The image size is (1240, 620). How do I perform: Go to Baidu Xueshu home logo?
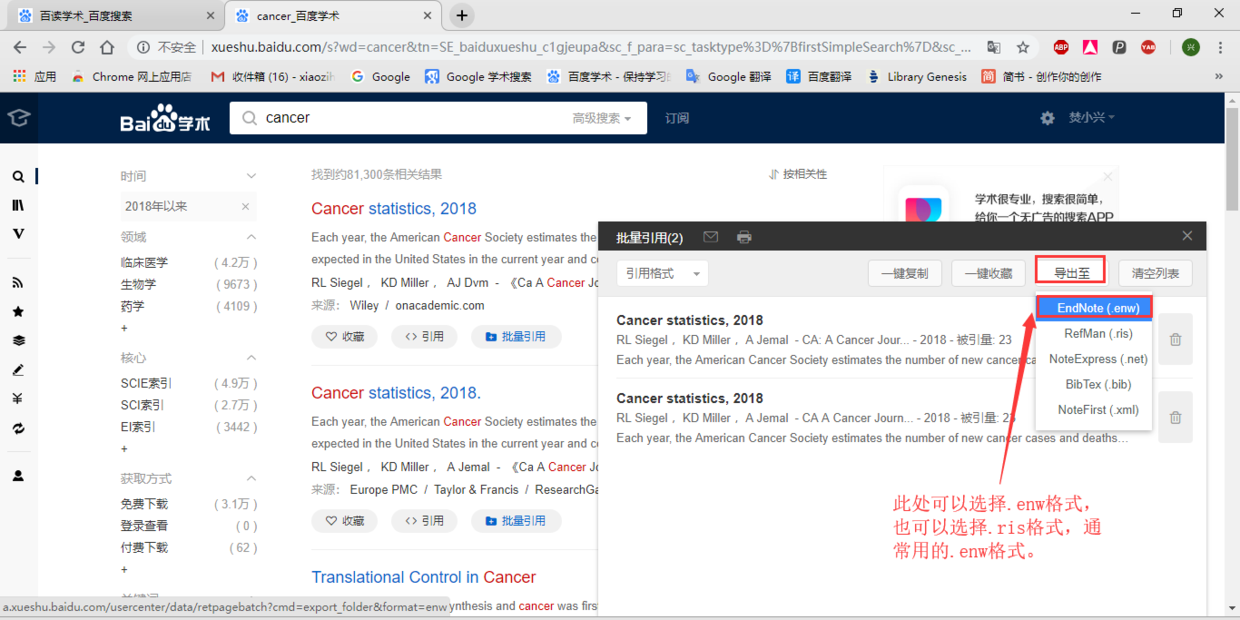pos(165,119)
